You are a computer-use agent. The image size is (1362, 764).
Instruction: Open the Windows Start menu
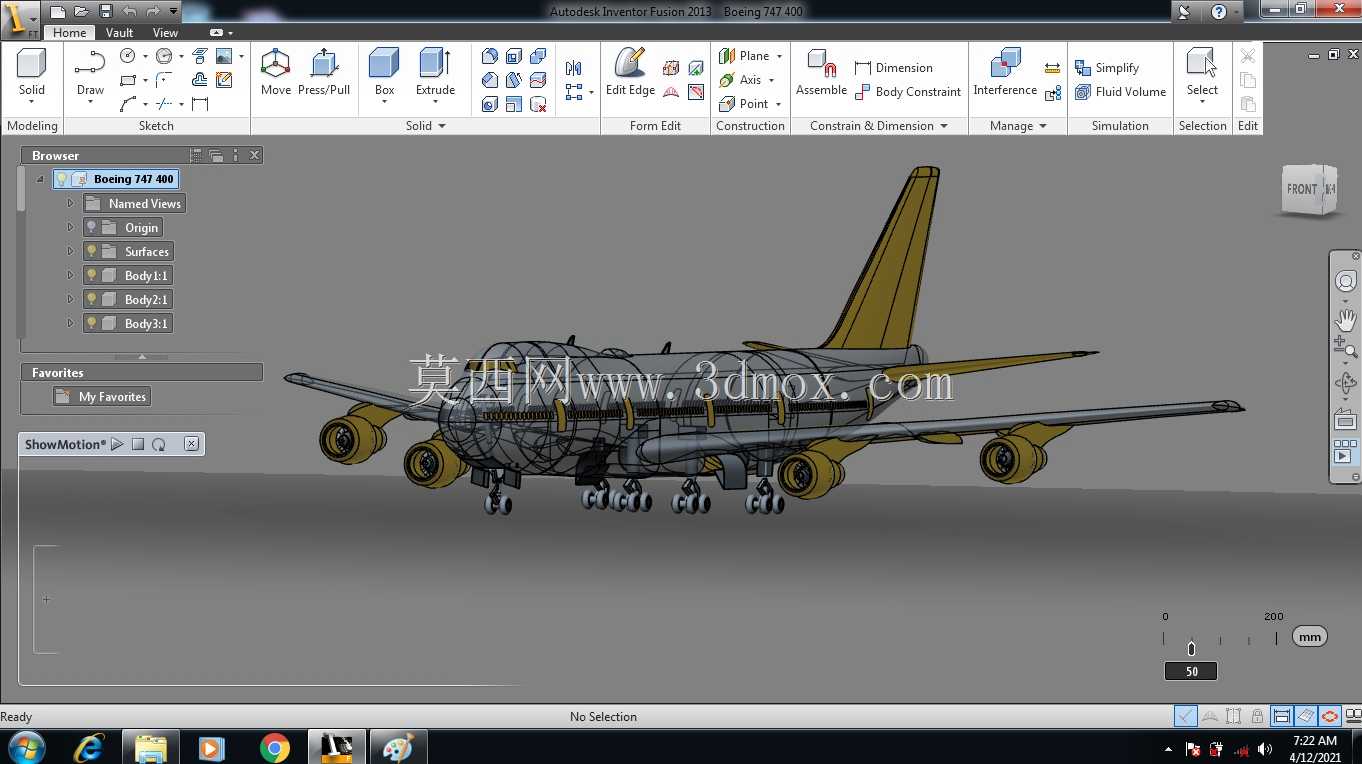coord(25,748)
